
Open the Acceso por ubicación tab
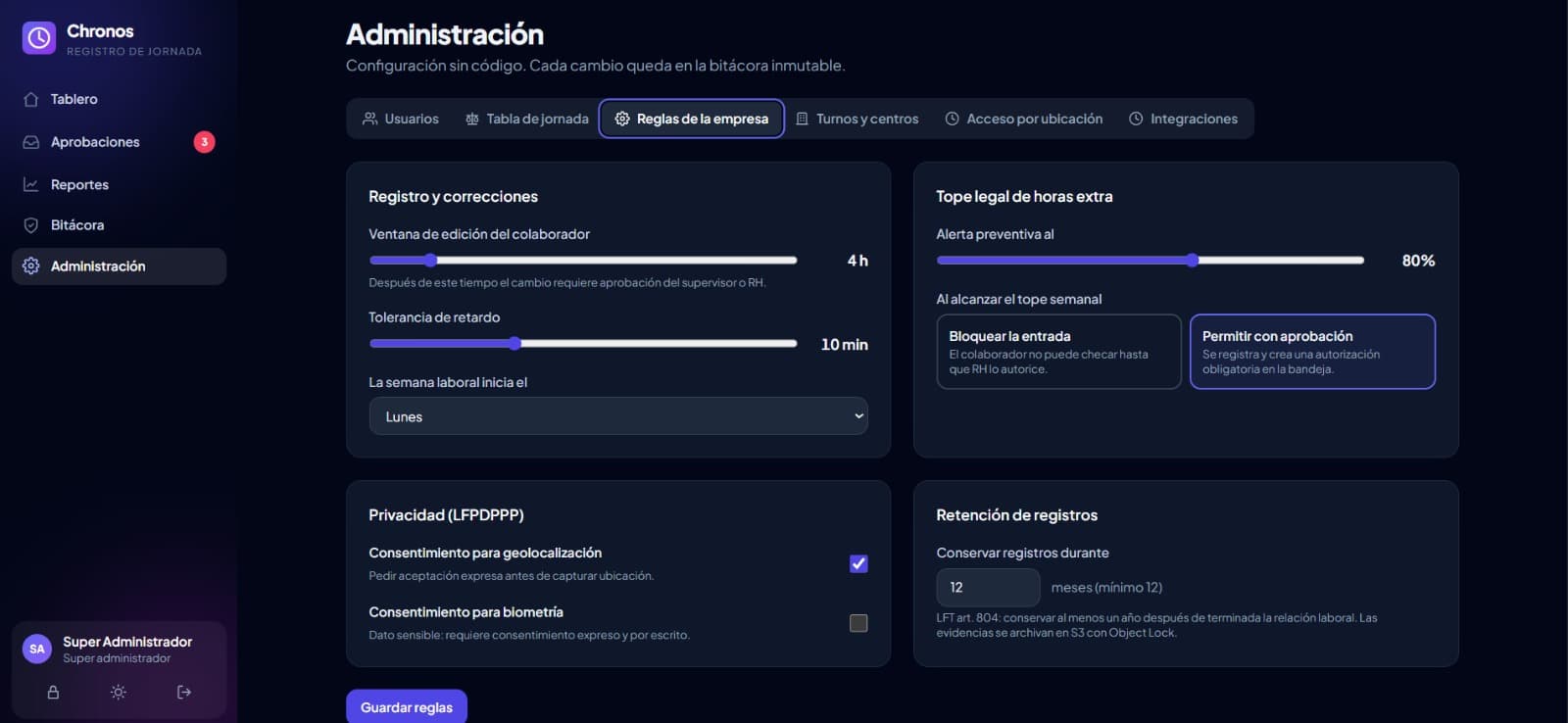point(1024,119)
